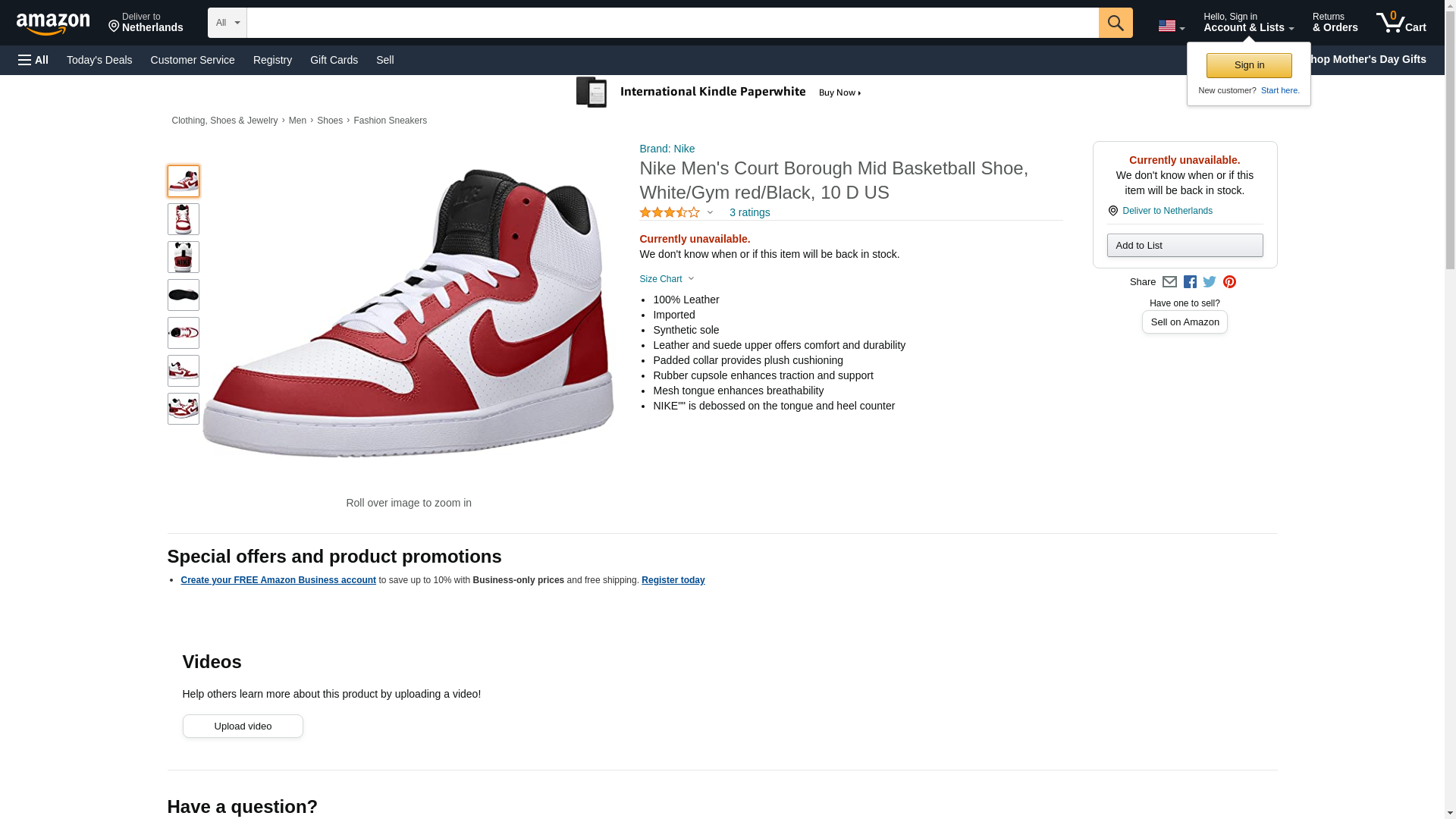Click the Add to List button

tap(1185, 246)
